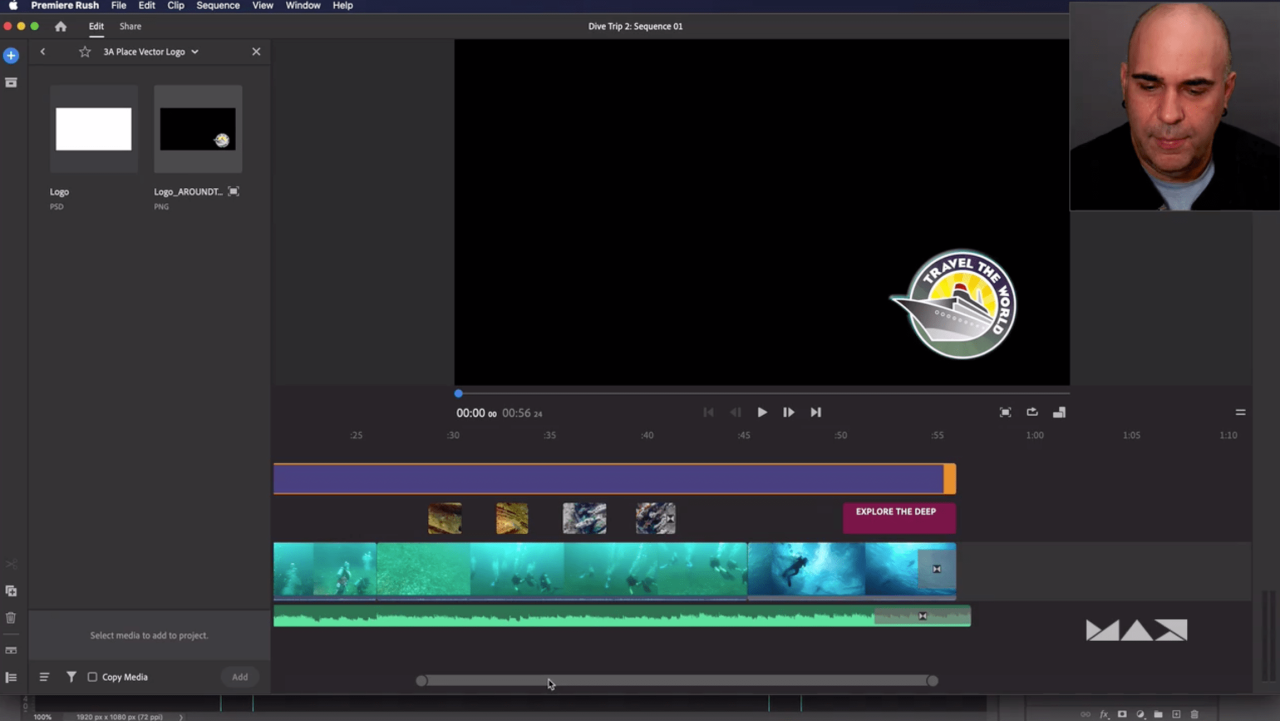This screenshot has width=1280, height=721.
Task: Select the fourth overlay clip on the timeline
Action: (x=655, y=518)
